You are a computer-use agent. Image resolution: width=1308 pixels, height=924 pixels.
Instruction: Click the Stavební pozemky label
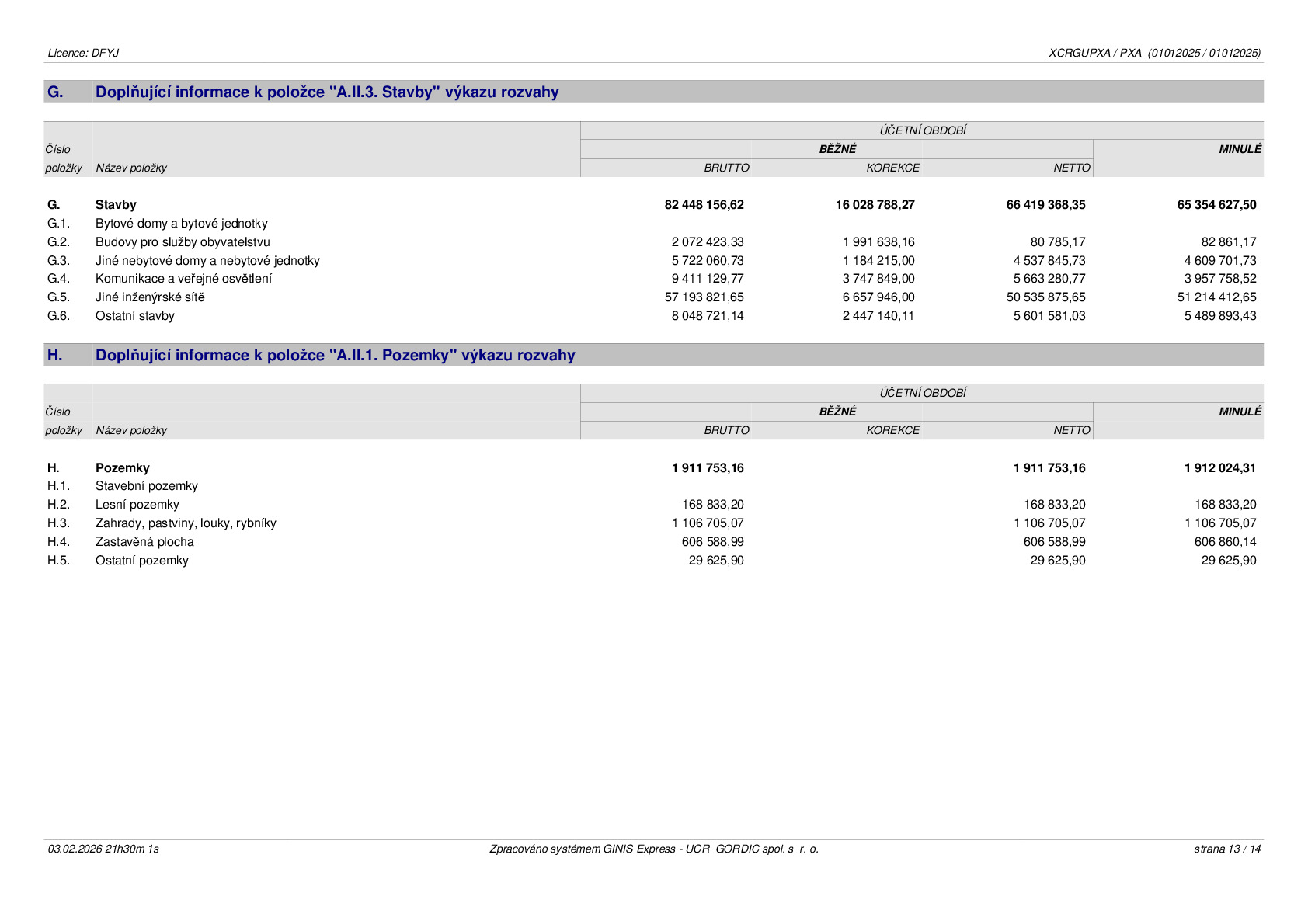pos(146,486)
